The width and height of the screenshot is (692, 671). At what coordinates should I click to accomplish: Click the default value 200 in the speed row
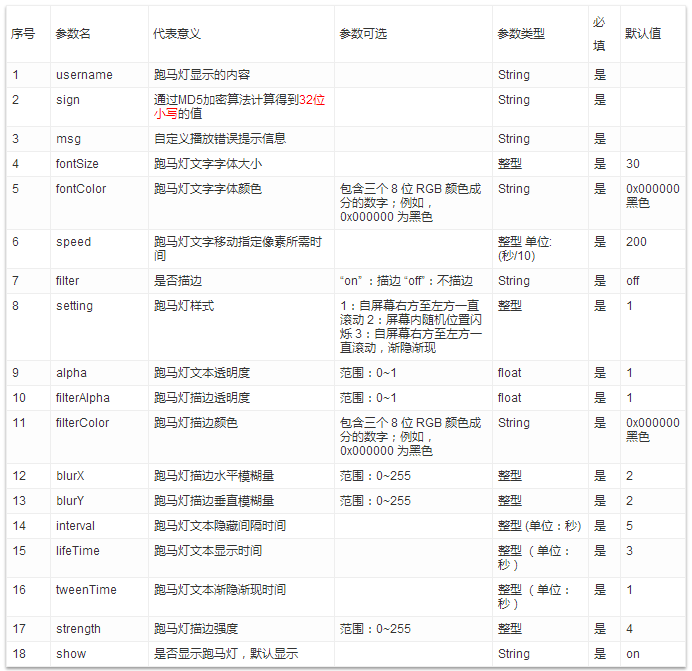coord(636,242)
